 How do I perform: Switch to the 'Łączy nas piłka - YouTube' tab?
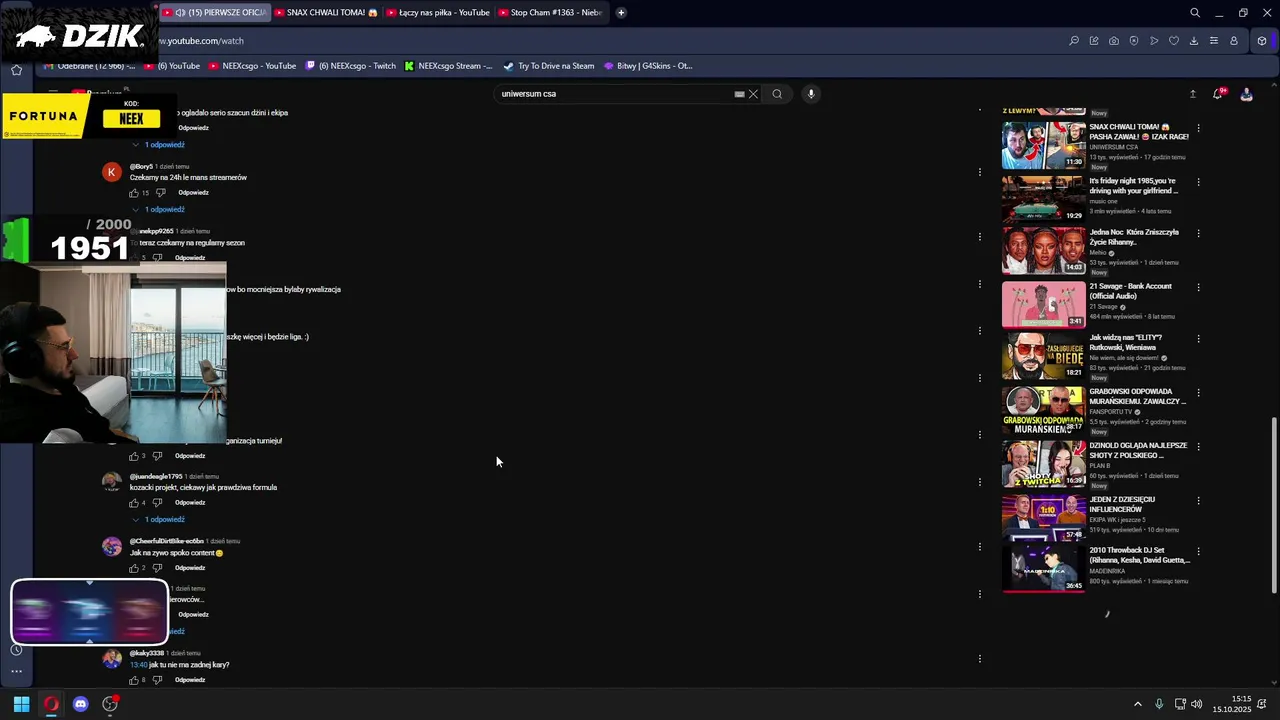437,13
